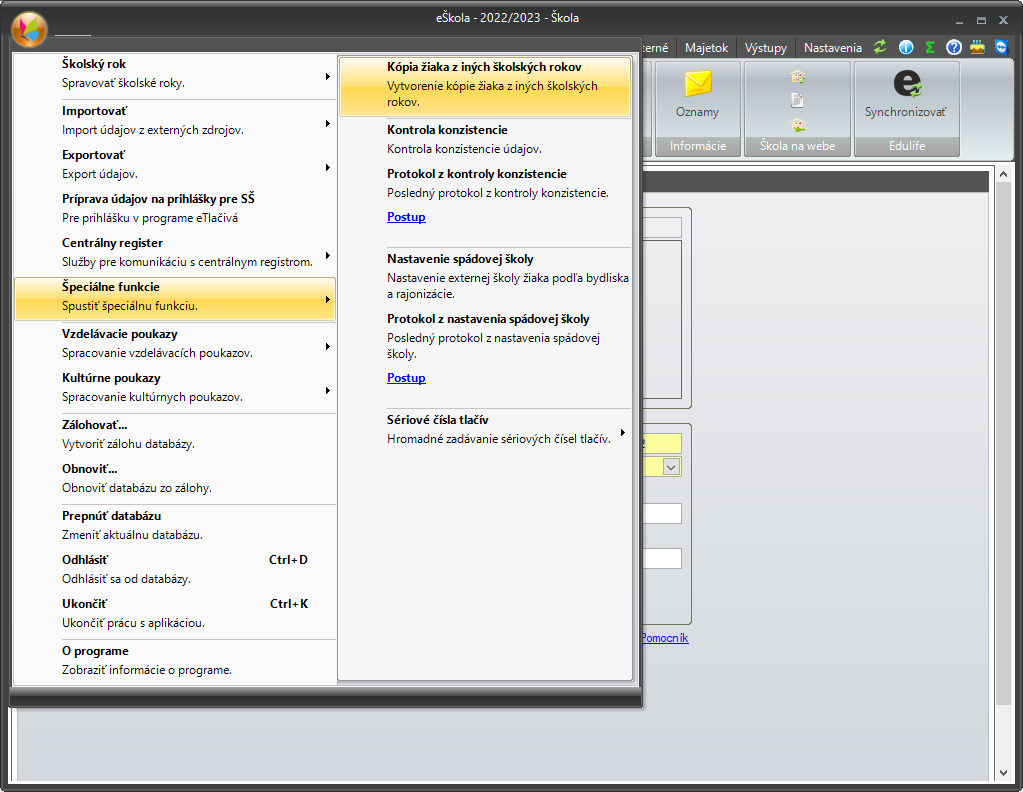Click the green refresh arrows icon
Viewport: 1023px width, 792px height.
tap(880, 47)
